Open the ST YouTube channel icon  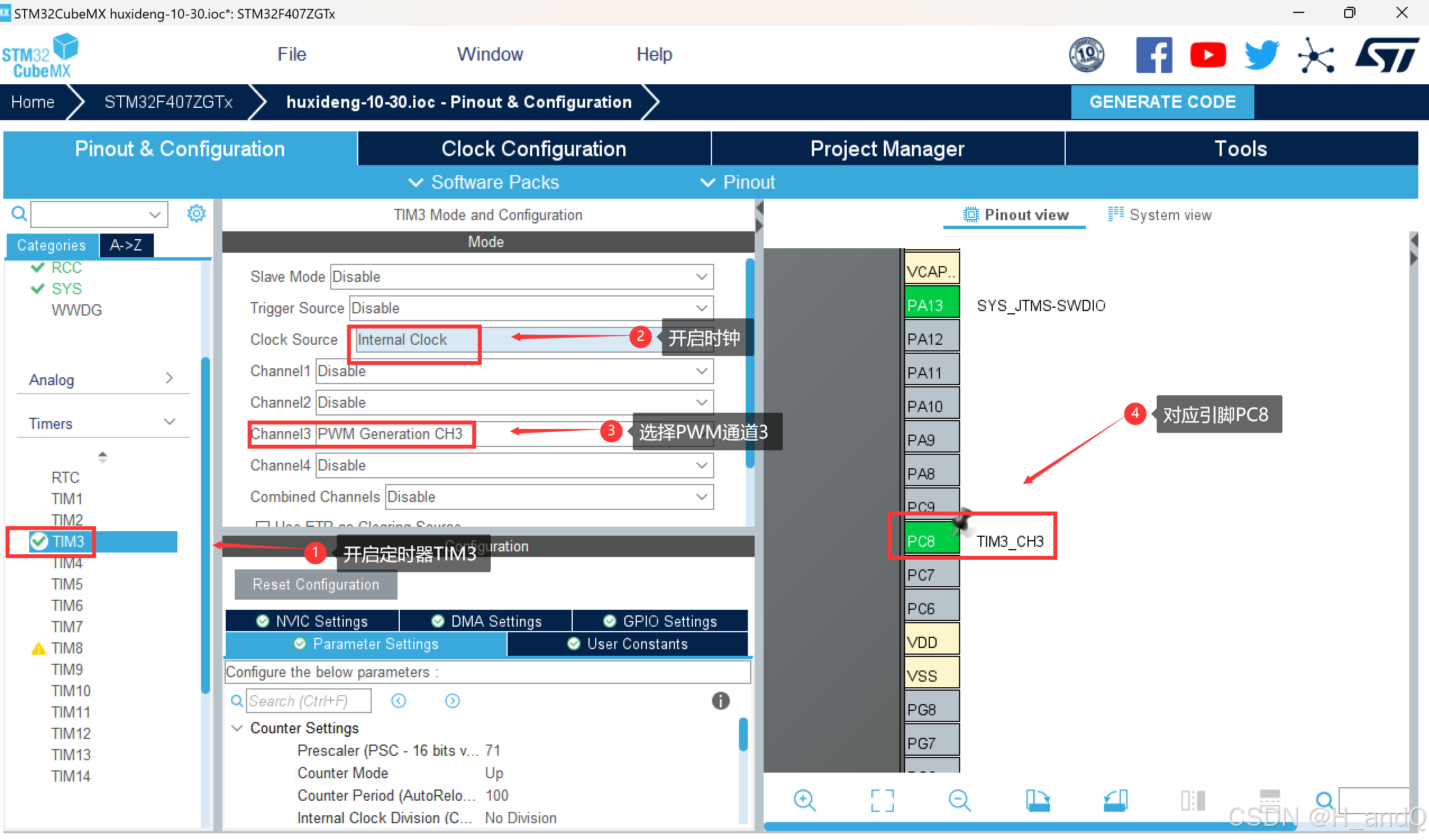[x=1207, y=55]
